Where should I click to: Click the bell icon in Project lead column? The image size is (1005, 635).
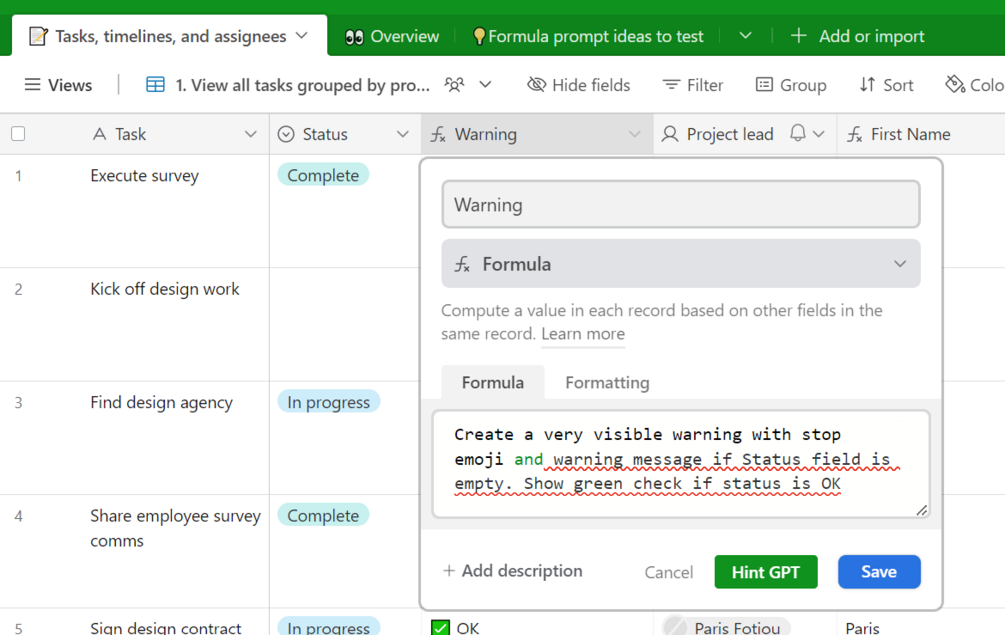797,133
